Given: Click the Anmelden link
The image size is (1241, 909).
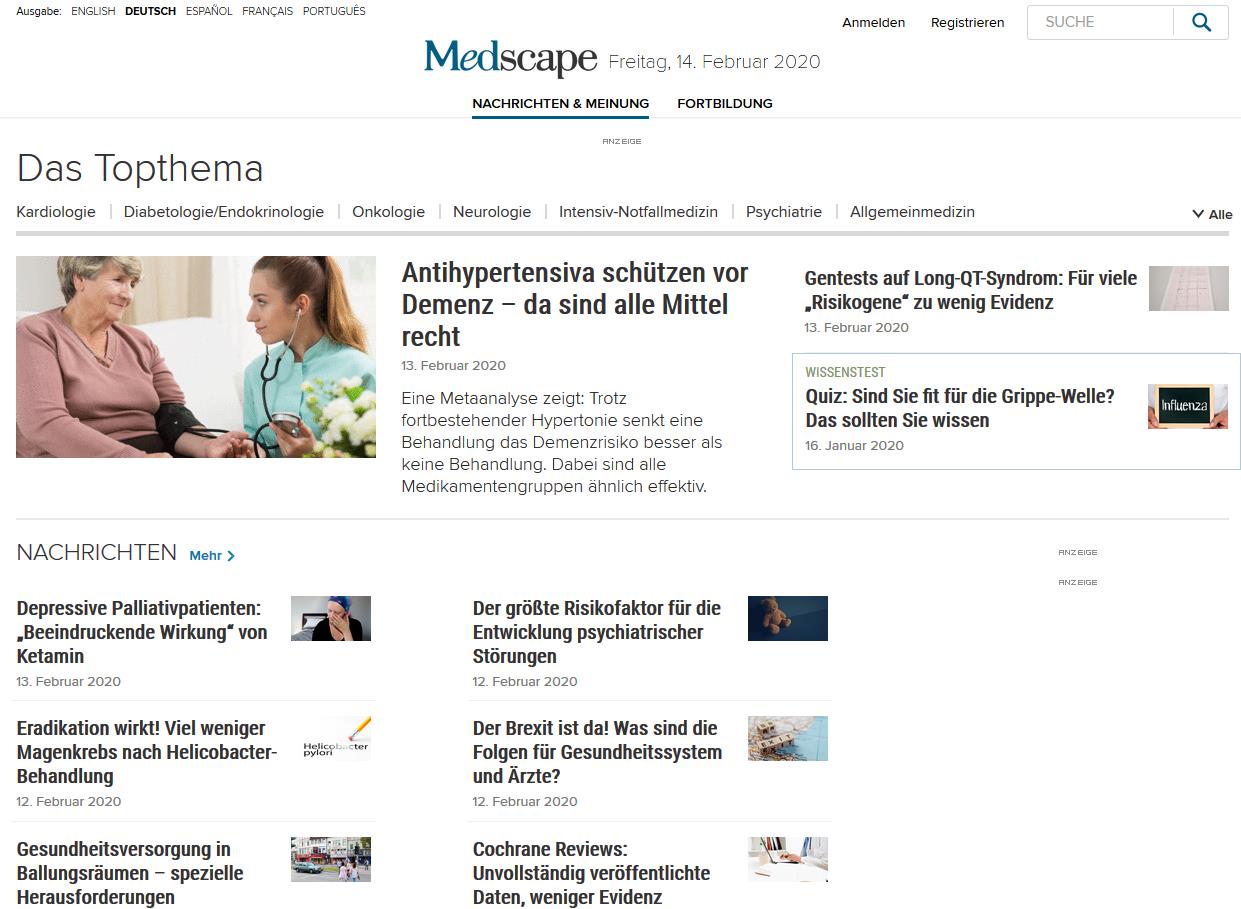Looking at the screenshot, I should [x=874, y=22].
